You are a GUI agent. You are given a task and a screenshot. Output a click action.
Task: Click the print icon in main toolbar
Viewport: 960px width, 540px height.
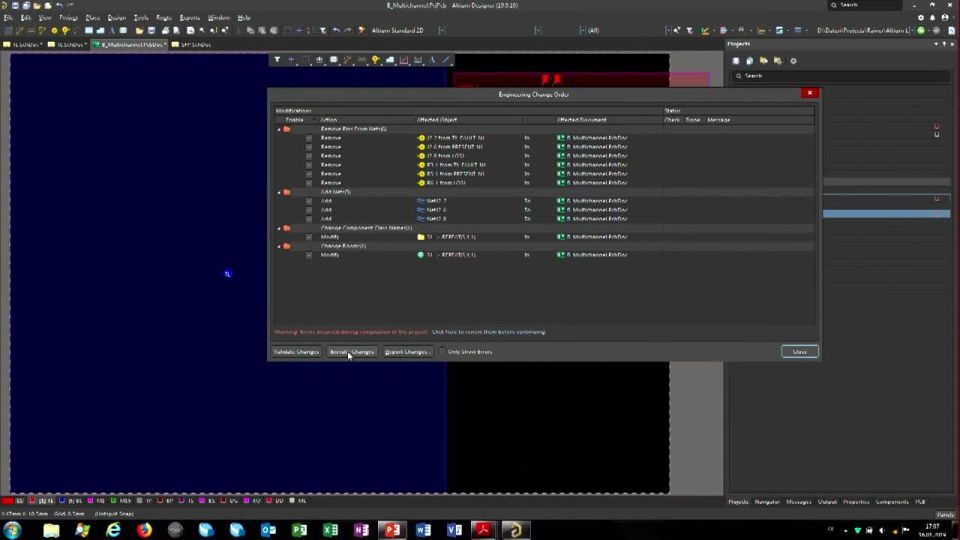165,30
